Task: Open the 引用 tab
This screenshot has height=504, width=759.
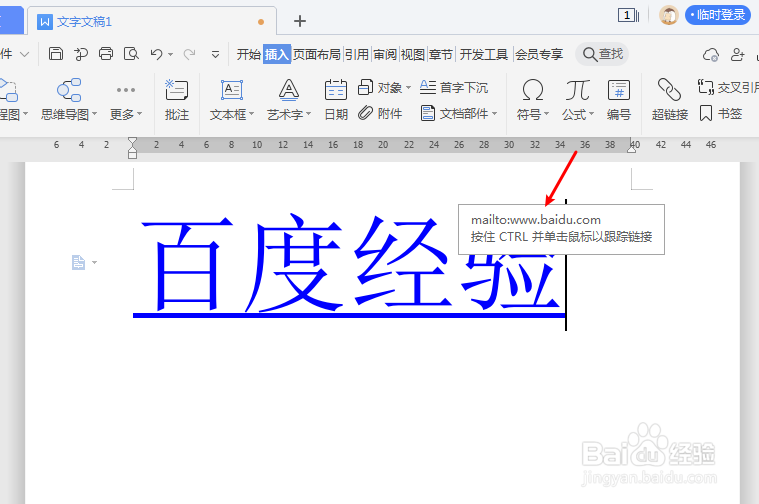Action: point(357,54)
